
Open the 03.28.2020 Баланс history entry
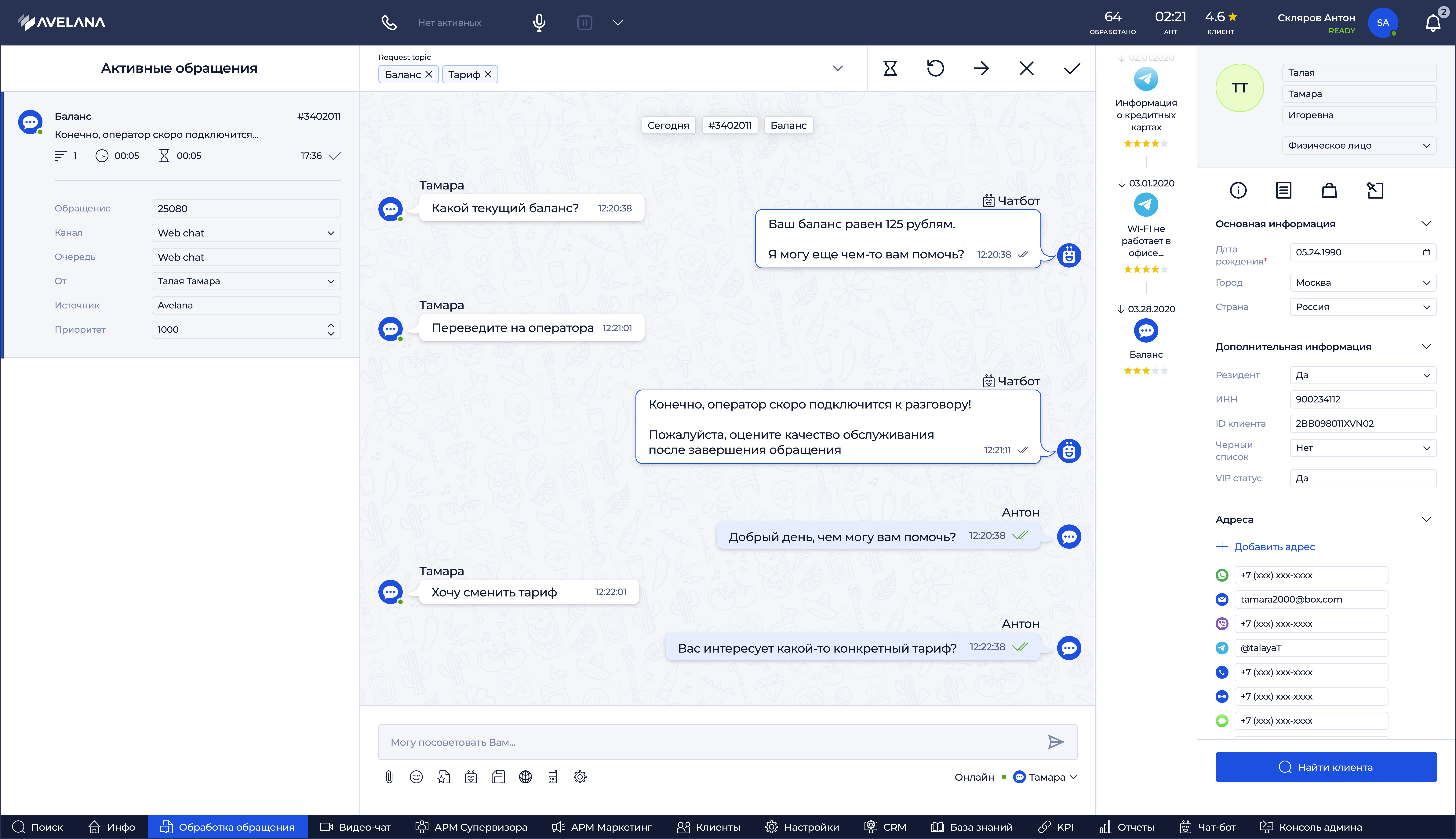click(1146, 340)
